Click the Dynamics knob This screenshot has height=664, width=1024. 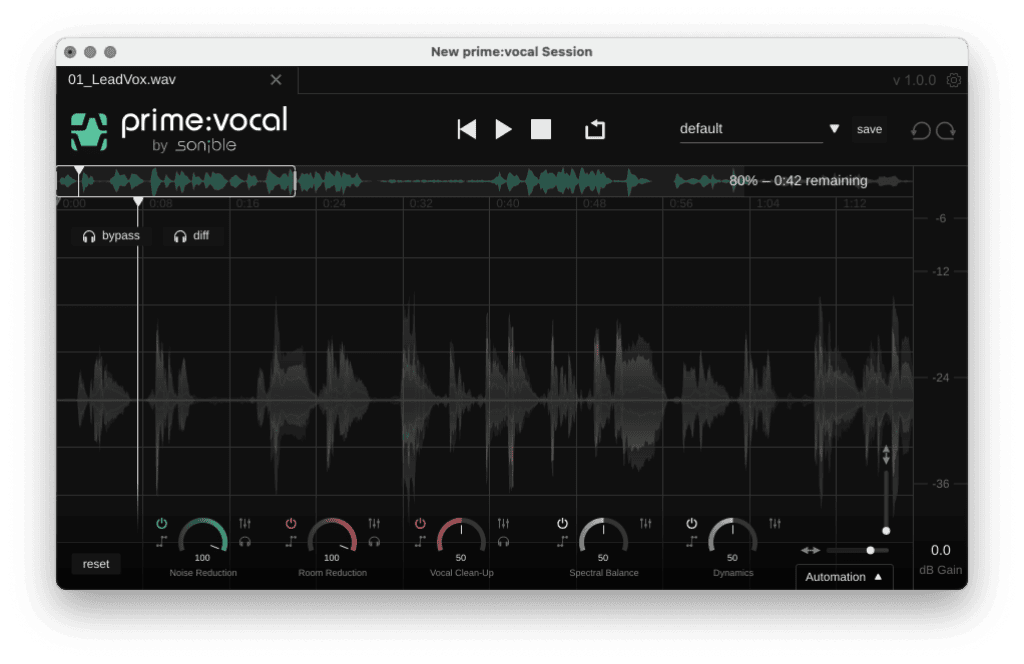click(x=733, y=537)
